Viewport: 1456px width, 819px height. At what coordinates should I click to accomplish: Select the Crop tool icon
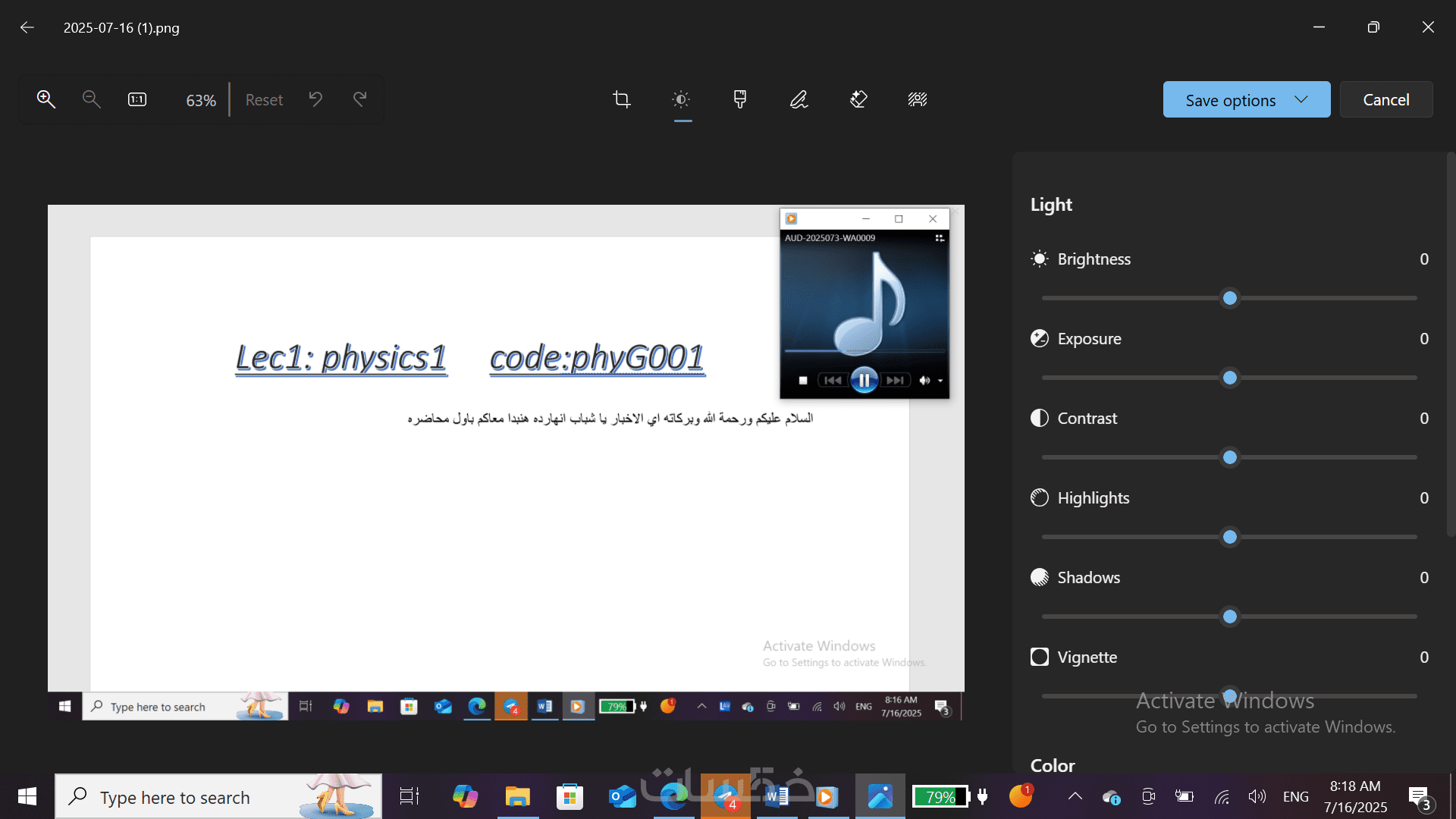pos(622,99)
